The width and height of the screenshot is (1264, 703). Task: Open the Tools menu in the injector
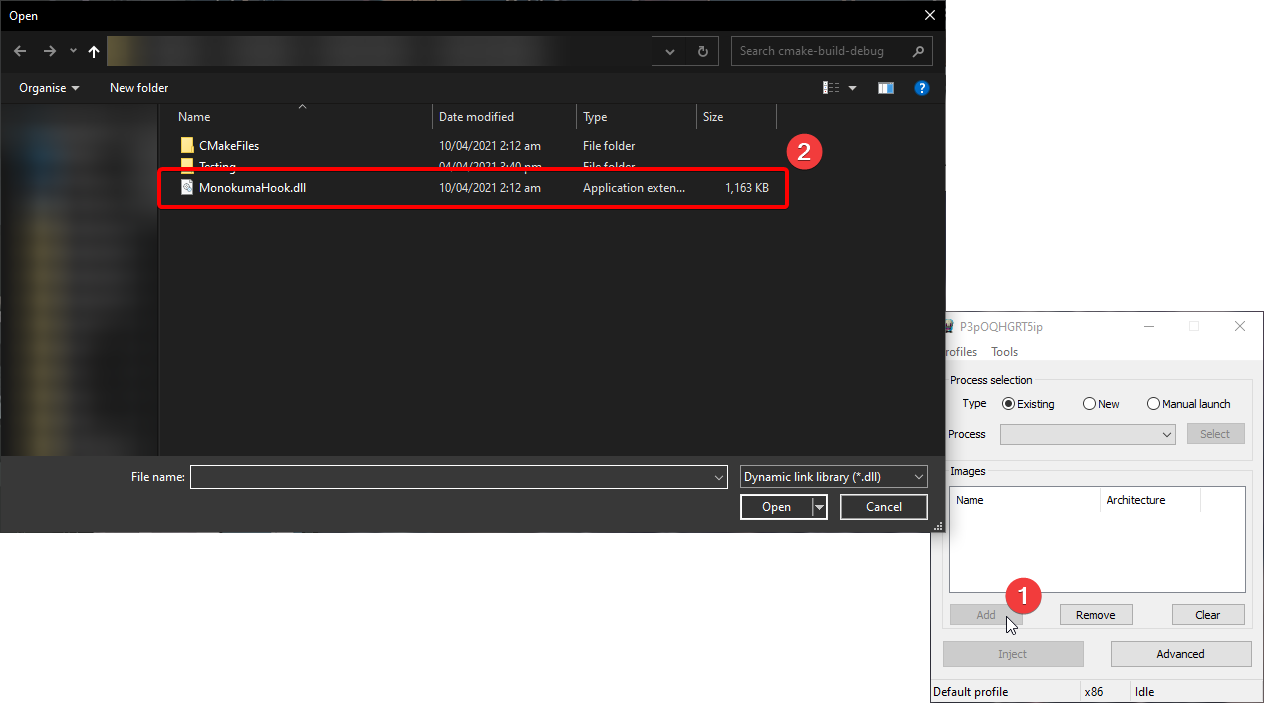[x=1003, y=351]
